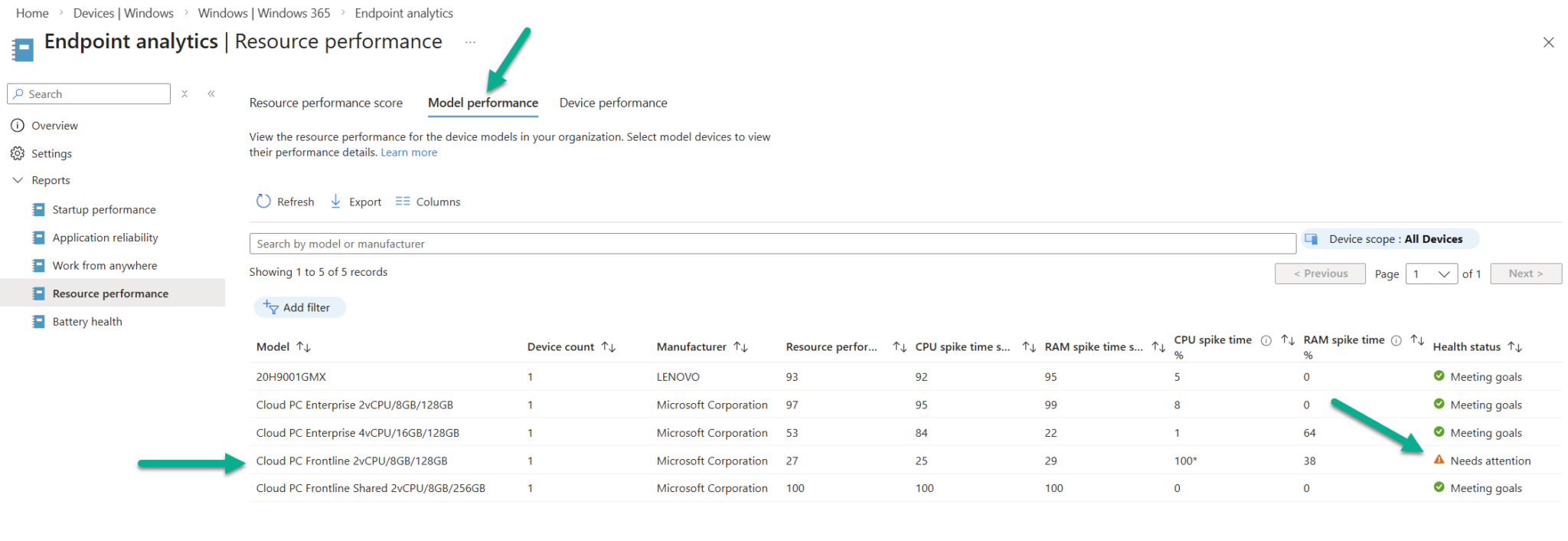Open the Learn more link
Viewport: 1568px width, 541px height.
(x=409, y=152)
